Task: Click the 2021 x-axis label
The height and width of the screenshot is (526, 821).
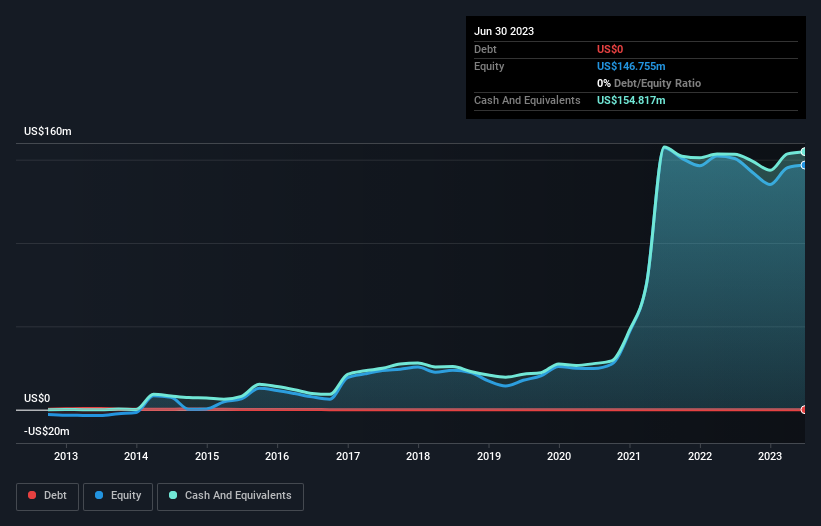Action: pyautogui.click(x=629, y=456)
